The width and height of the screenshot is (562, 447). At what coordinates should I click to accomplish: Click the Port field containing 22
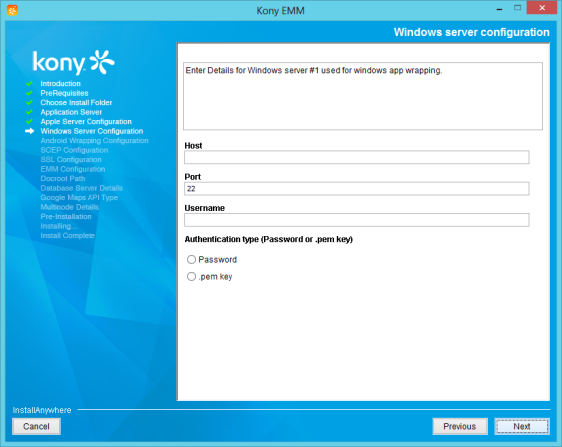coord(357,189)
